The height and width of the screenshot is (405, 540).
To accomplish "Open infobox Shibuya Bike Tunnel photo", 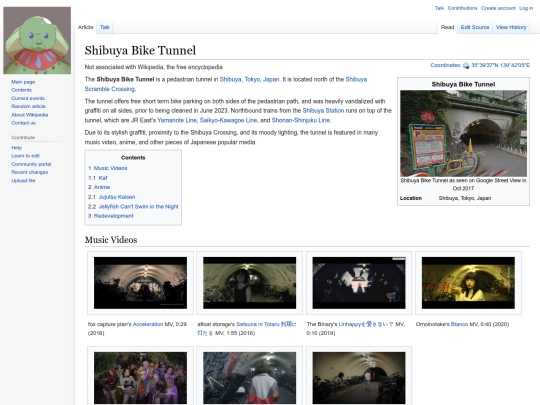I will tap(463, 133).
